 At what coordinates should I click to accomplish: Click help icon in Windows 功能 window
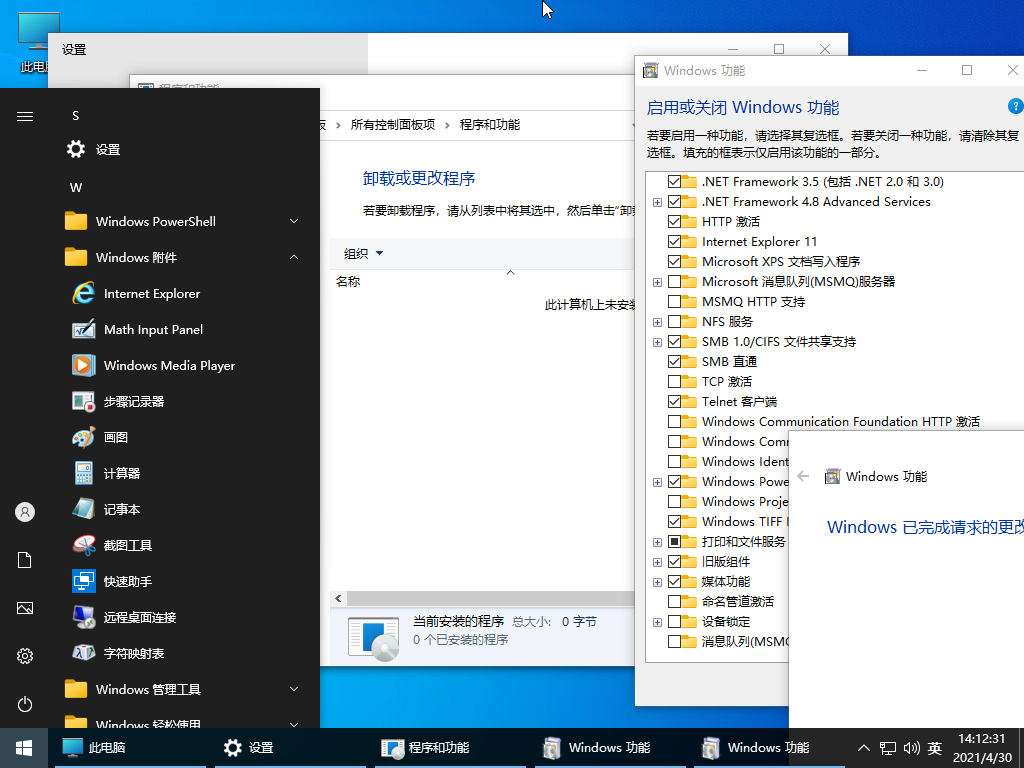(1016, 106)
